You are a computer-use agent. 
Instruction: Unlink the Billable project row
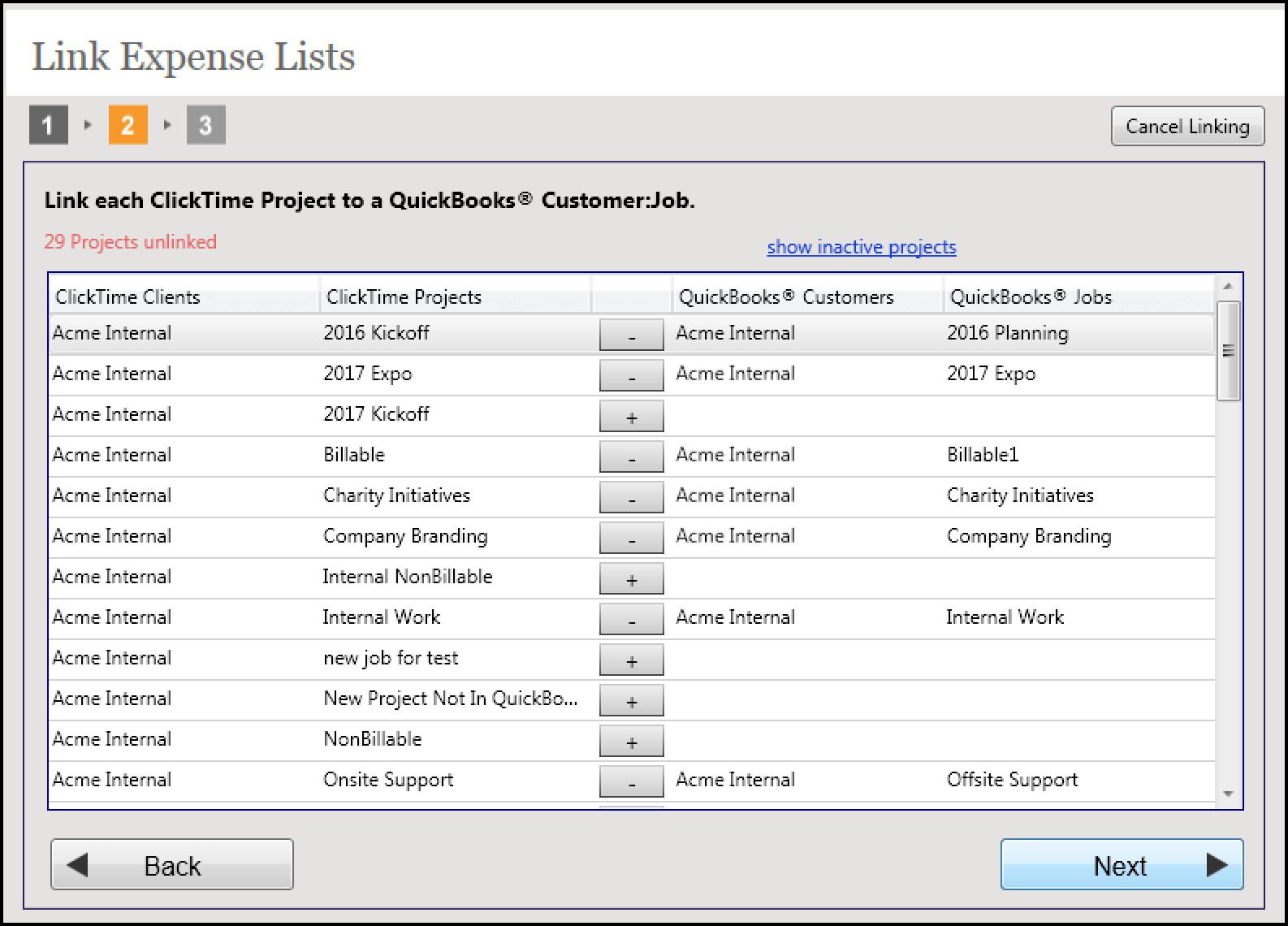[631, 457]
